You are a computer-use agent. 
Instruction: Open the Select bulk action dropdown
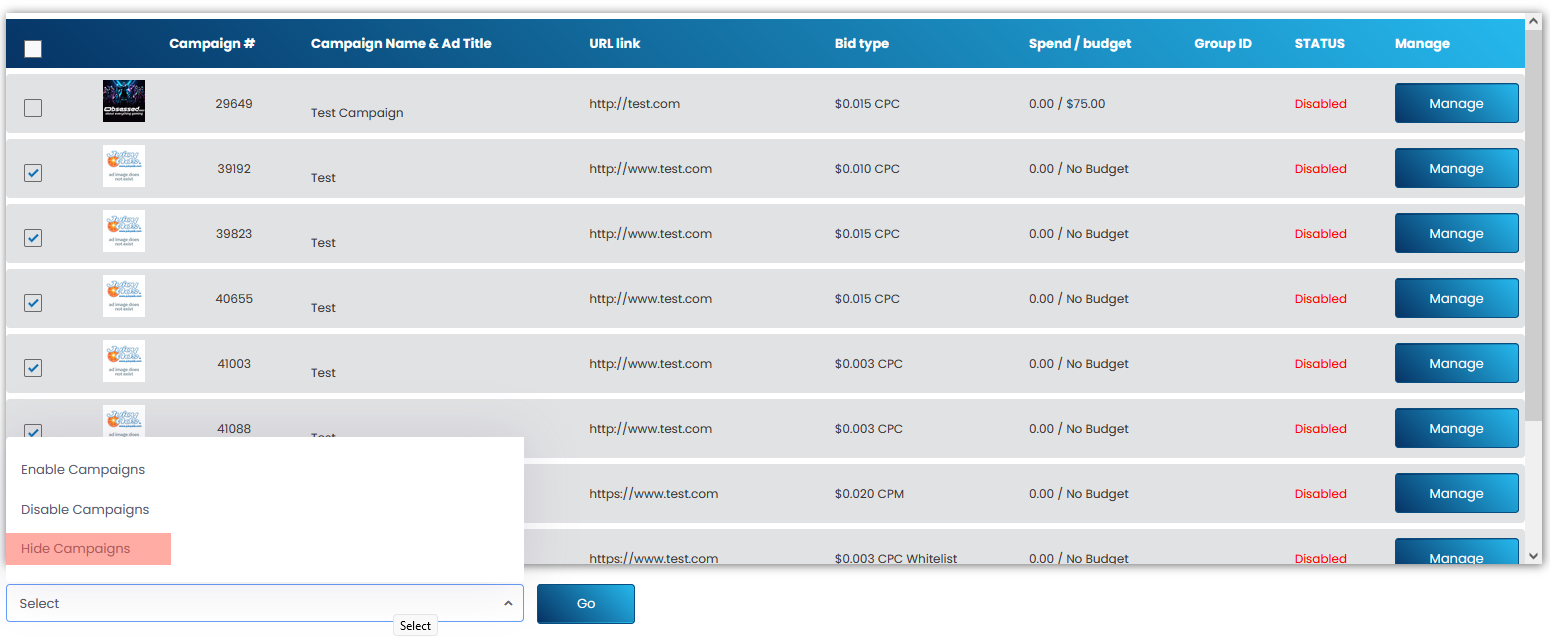pos(265,603)
